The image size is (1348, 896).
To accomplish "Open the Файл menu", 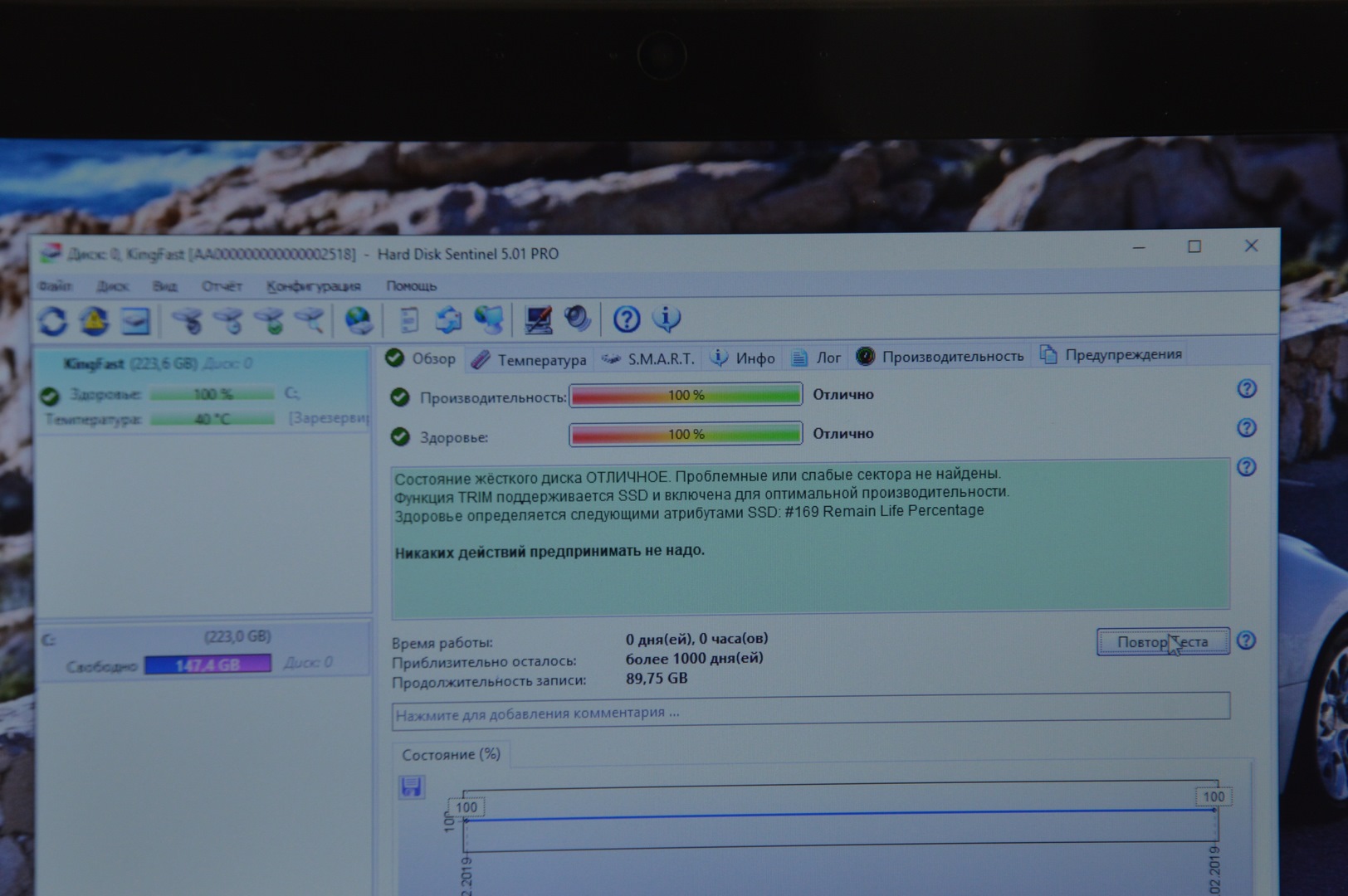I will click(x=56, y=286).
